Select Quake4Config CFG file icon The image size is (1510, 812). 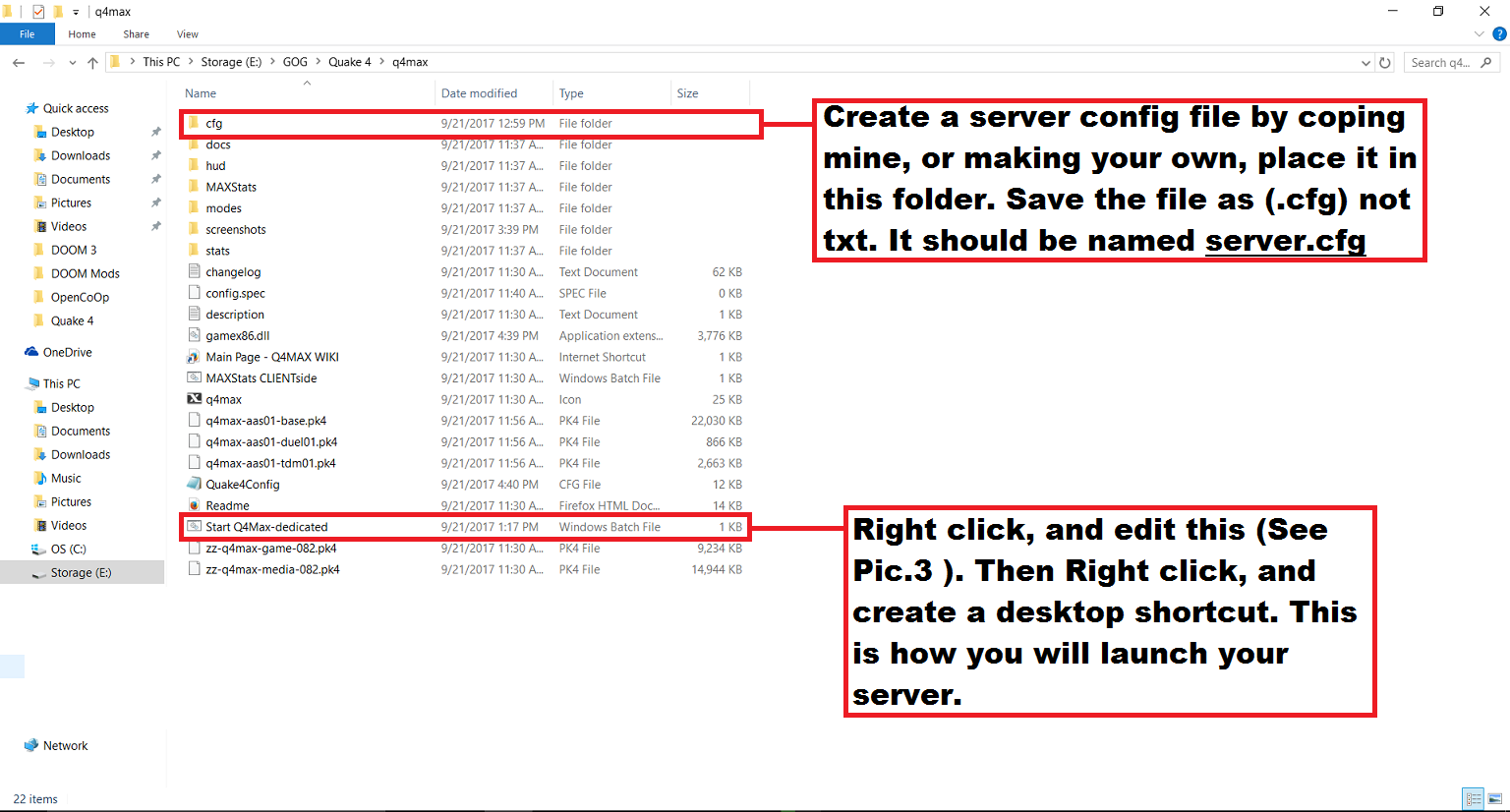(194, 484)
